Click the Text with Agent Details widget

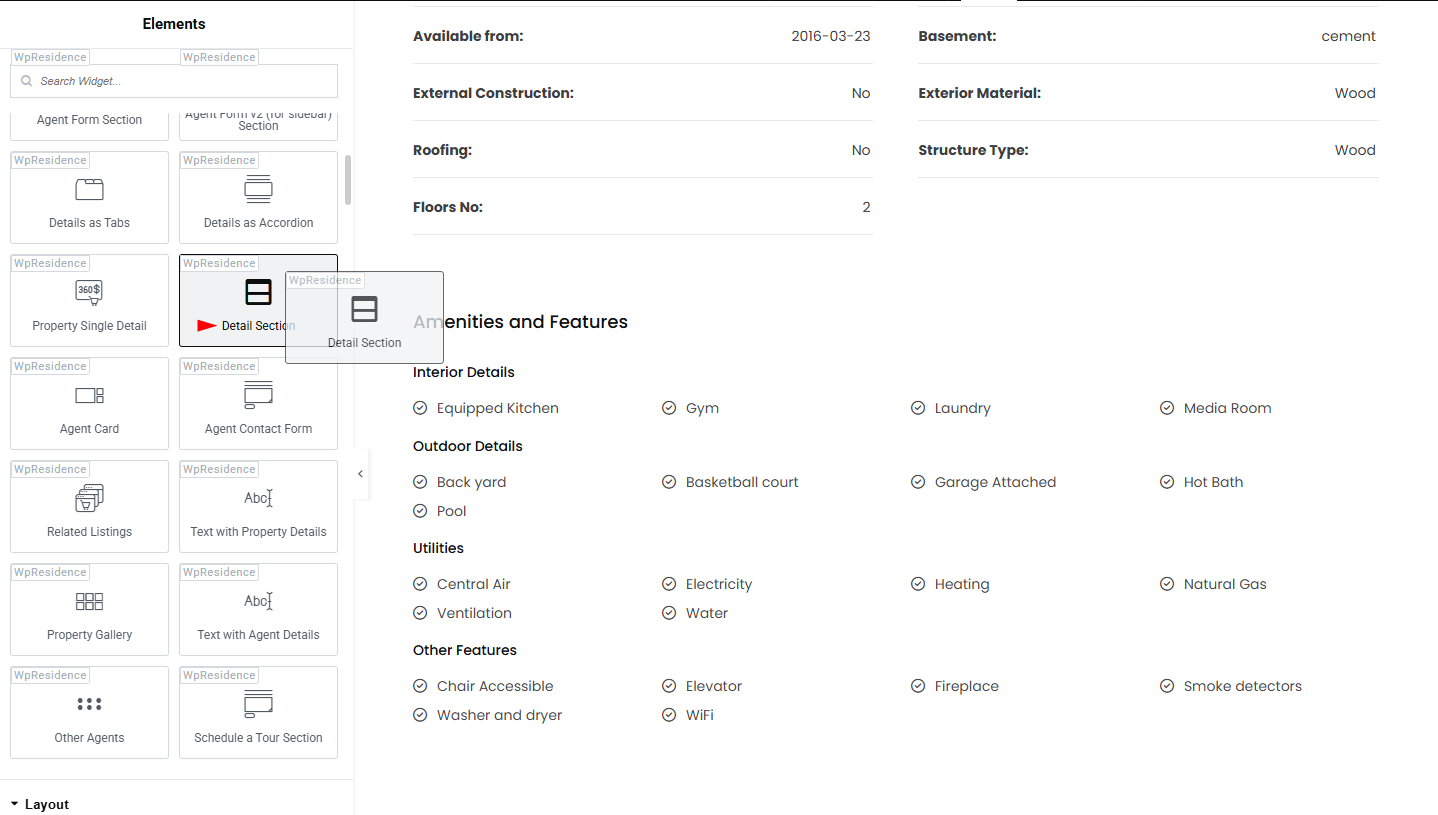point(258,610)
